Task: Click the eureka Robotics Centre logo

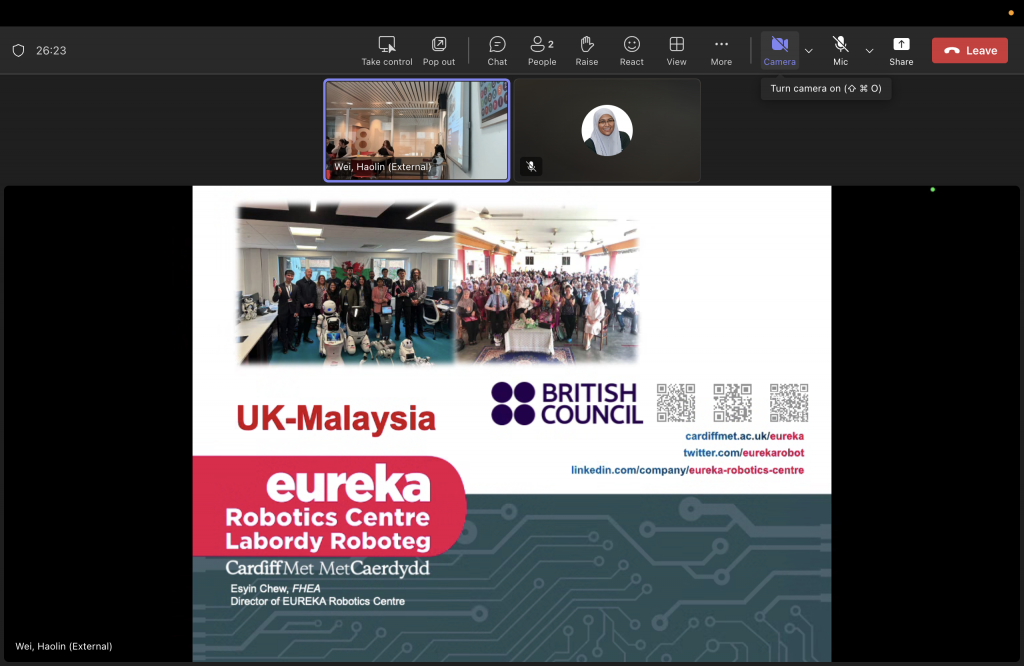Action: [x=328, y=506]
